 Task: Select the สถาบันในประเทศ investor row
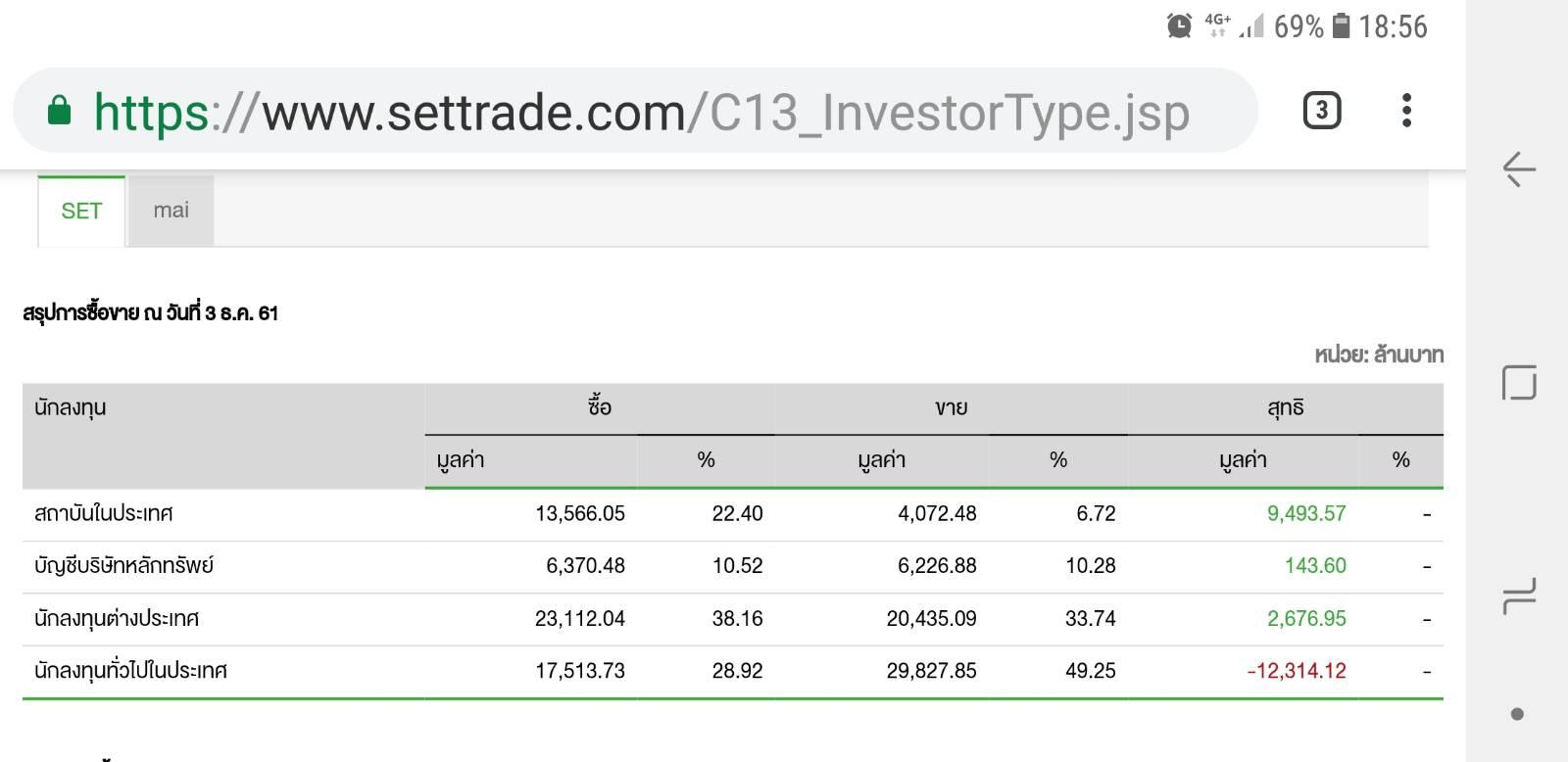pos(104,513)
